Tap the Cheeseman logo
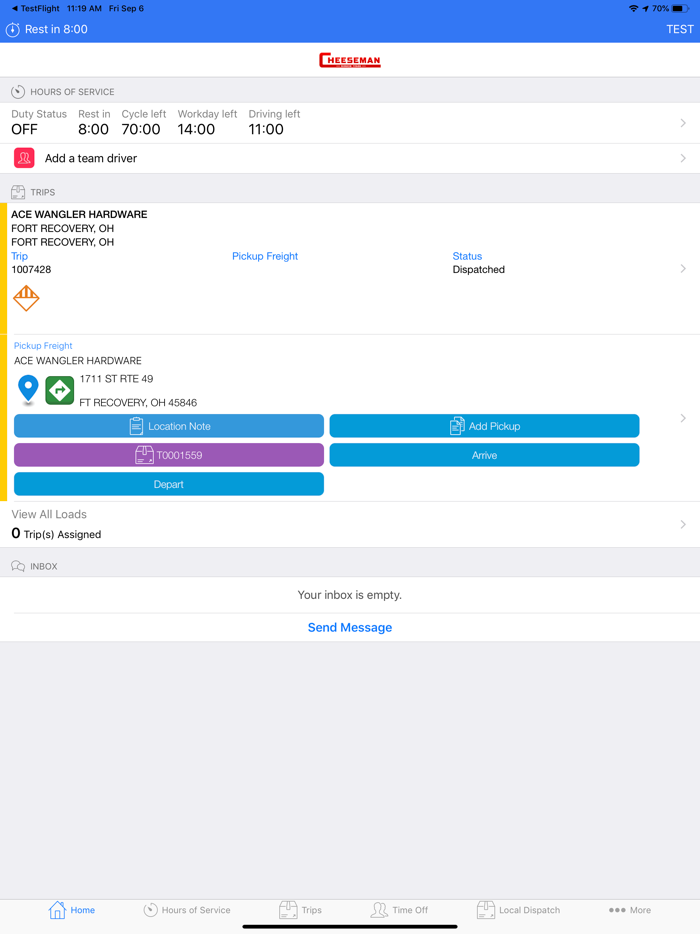Viewport: 700px width, 934px height. pyautogui.click(x=350, y=60)
